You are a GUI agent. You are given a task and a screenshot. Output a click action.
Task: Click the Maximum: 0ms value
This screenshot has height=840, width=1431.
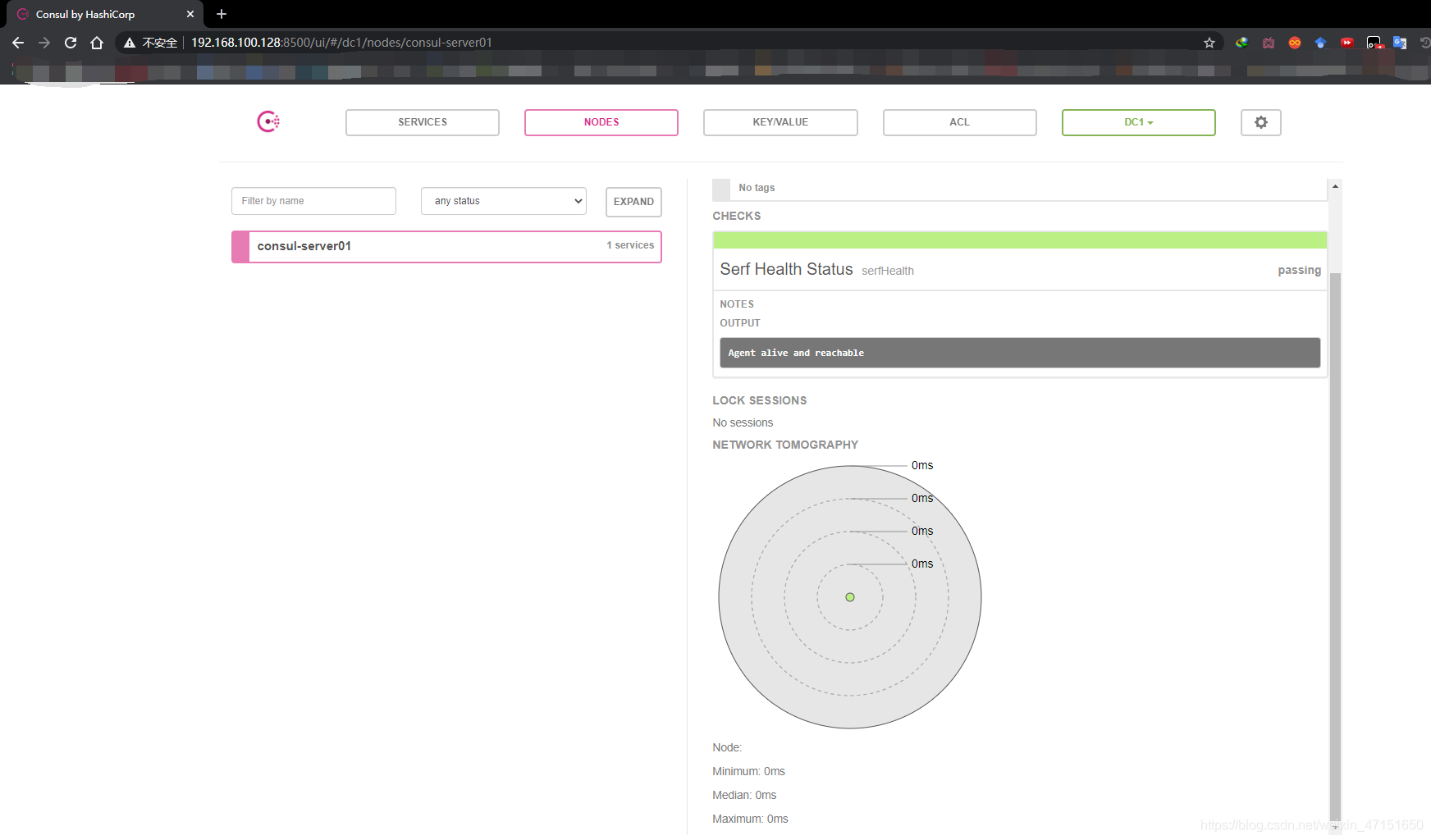tap(750, 819)
